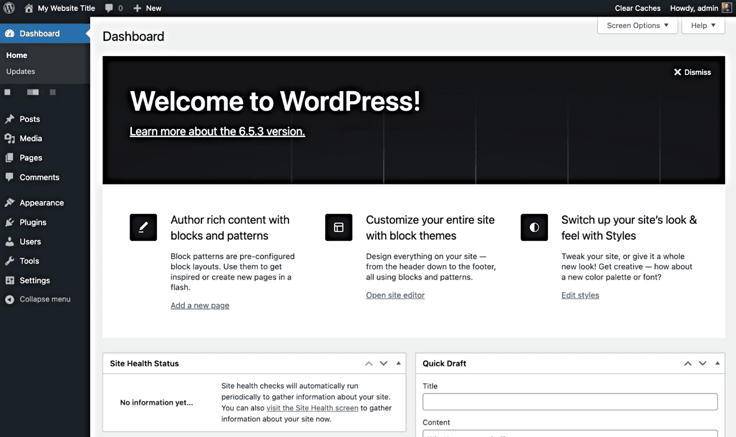This screenshot has width=736, height=437.
Task: Click the home icon beside My Website Title
Action: pyautogui.click(x=29, y=8)
